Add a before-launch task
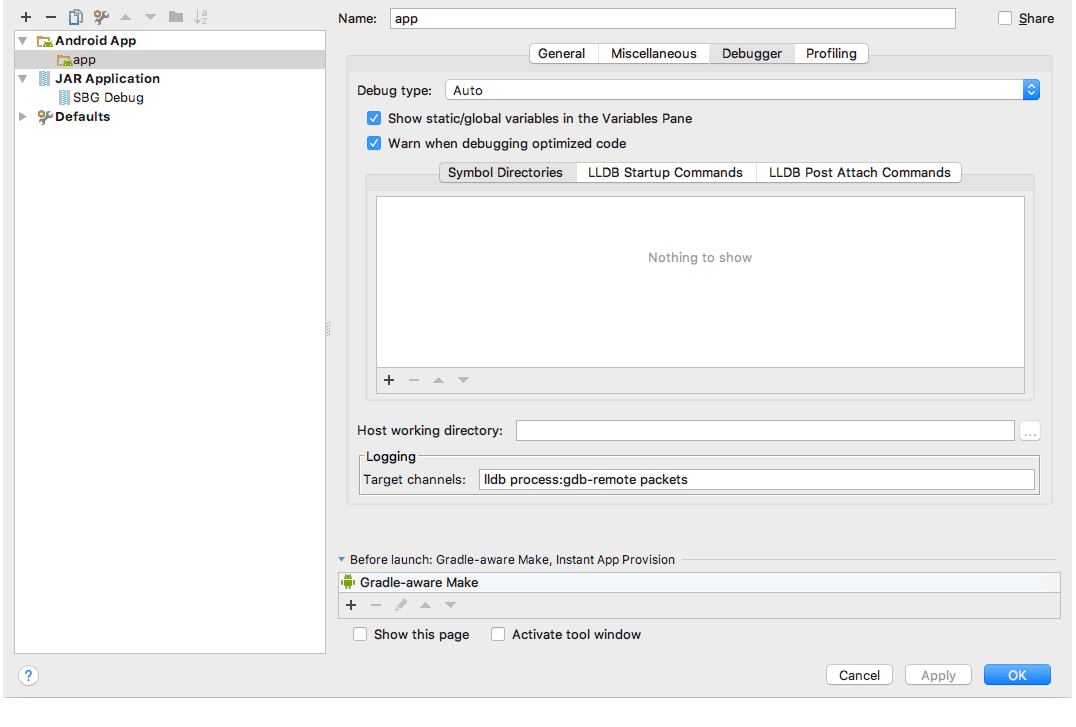The image size is (1076, 727). point(351,605)
